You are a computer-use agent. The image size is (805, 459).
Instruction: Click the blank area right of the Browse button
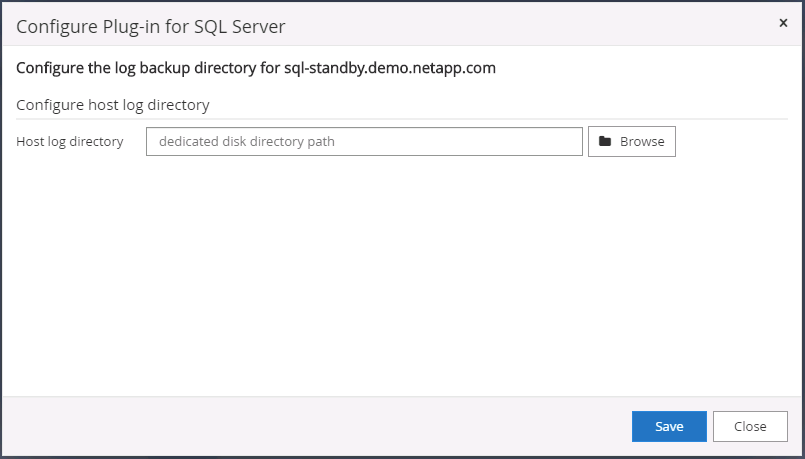(735, 142)
